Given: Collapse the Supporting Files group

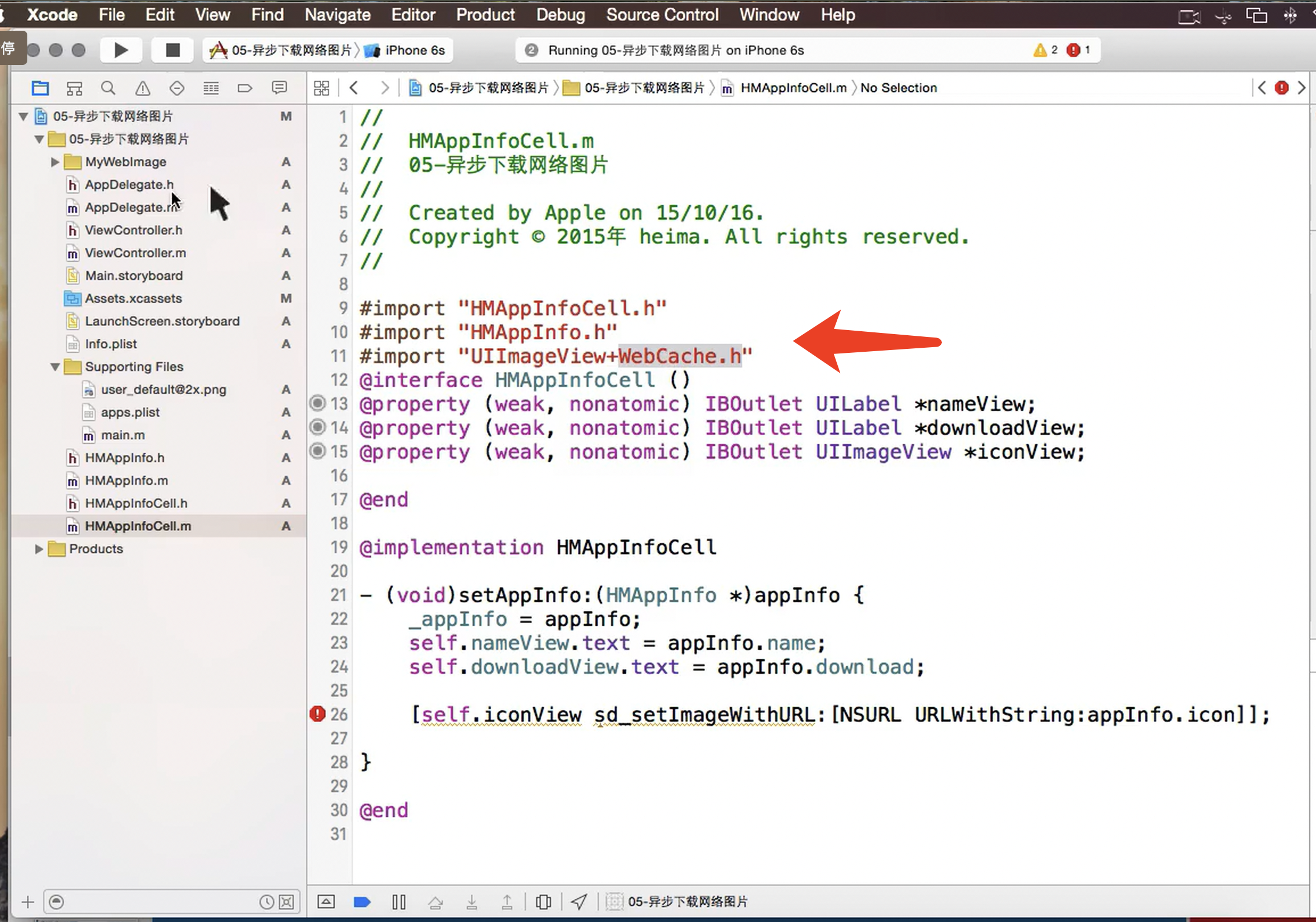Looking at the screenshot, I should [55, 367].
